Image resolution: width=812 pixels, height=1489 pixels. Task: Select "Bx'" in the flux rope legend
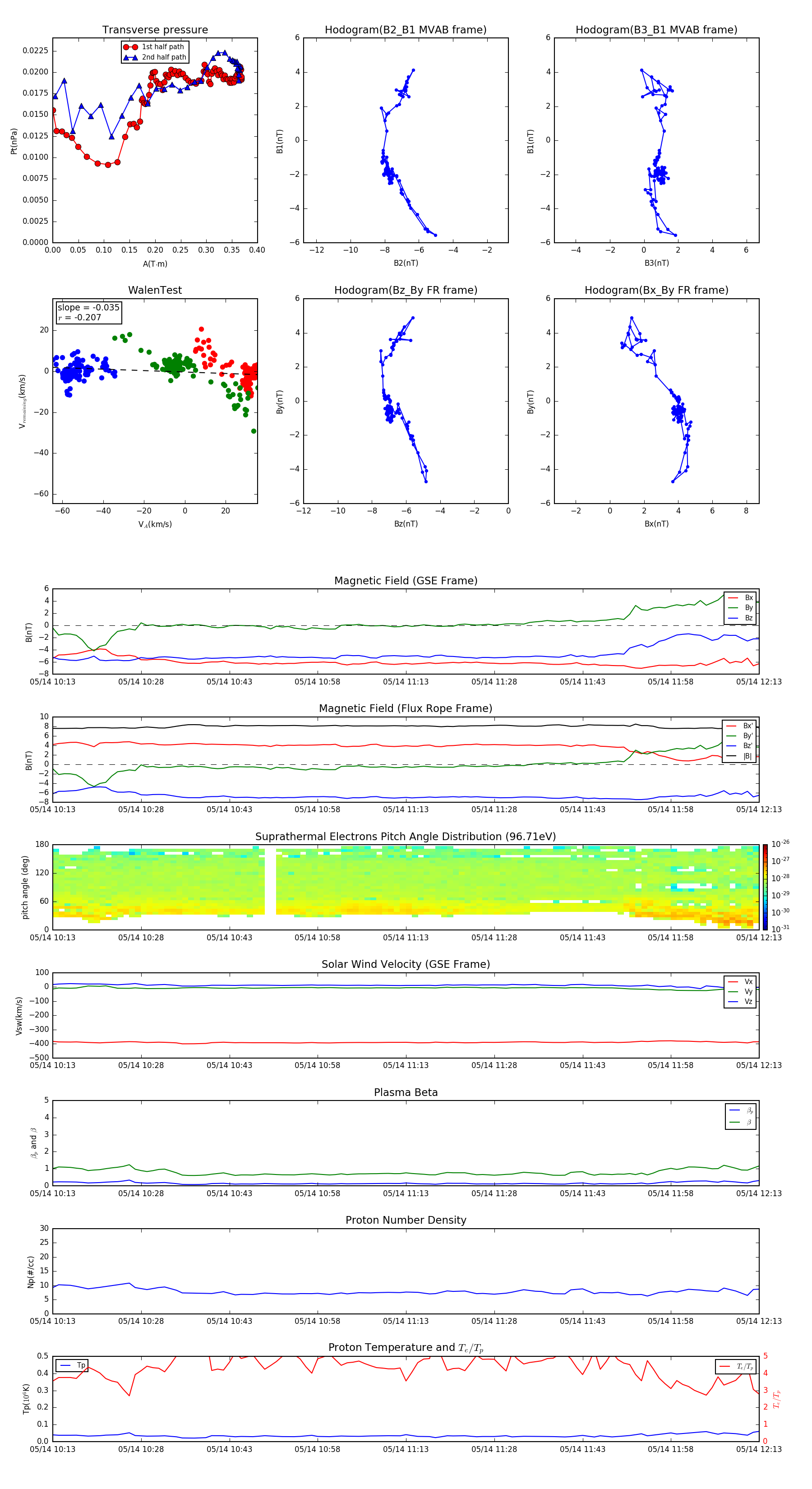(x=740, y=726)
